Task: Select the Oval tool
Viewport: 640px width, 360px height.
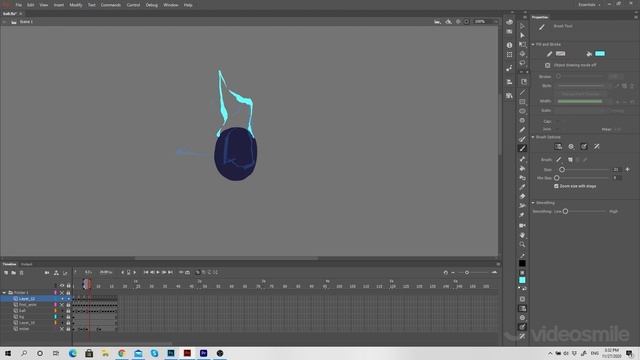Action: click(522, 111)
